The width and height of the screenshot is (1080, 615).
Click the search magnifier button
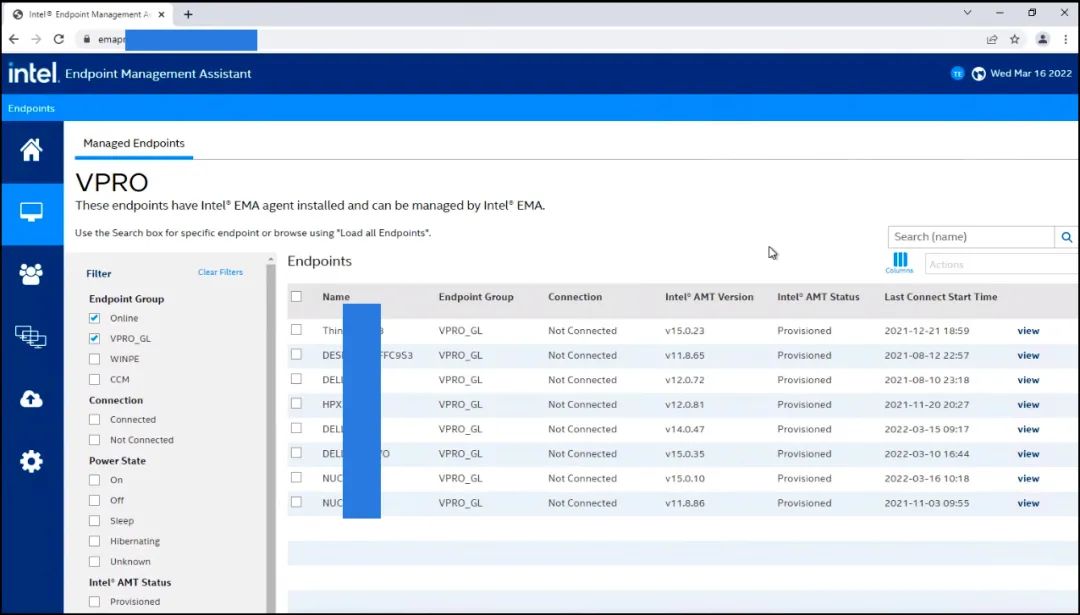pyautogui.click(x=1067, y=237)
